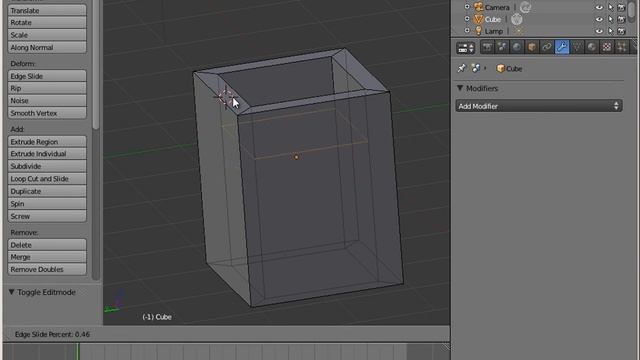Click the outliner vertical scrollbar

[x=632, y=10]
